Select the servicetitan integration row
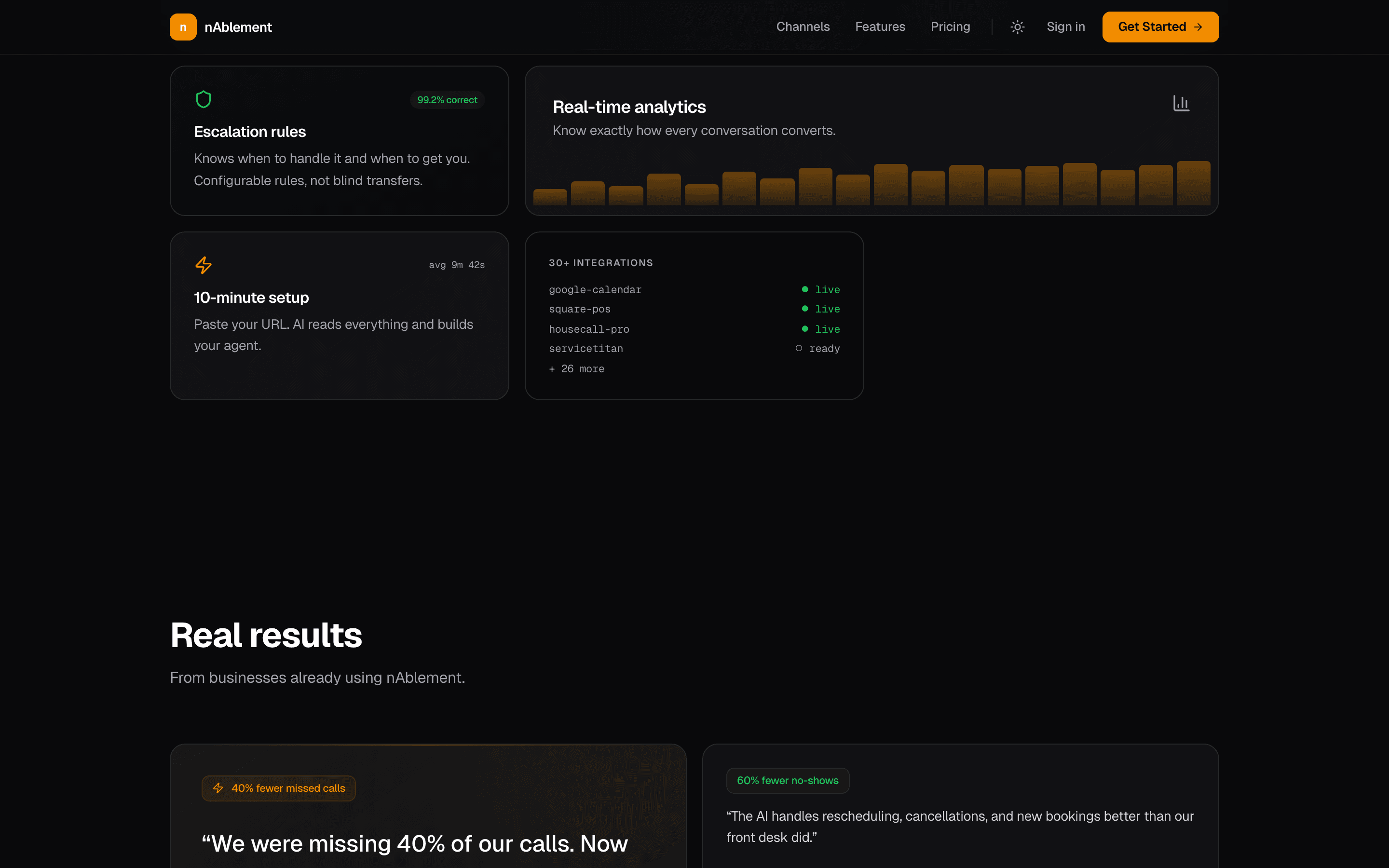 [x=694, y=349]
